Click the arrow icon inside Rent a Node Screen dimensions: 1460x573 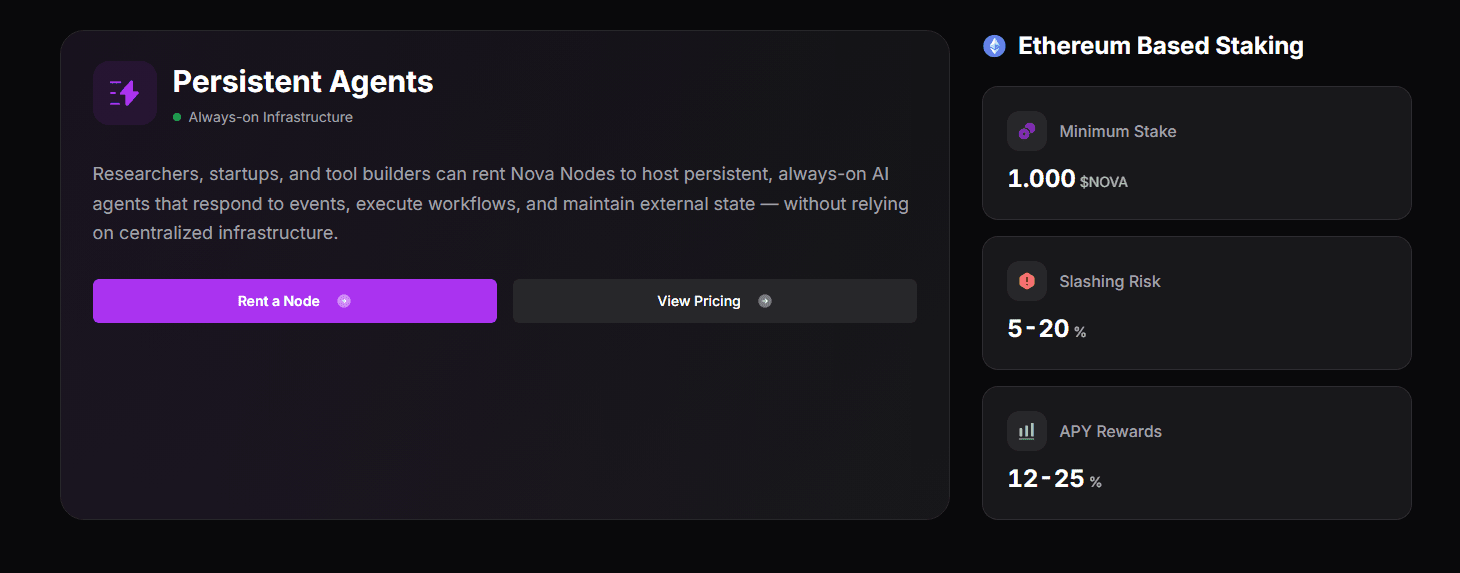point(344,301)
